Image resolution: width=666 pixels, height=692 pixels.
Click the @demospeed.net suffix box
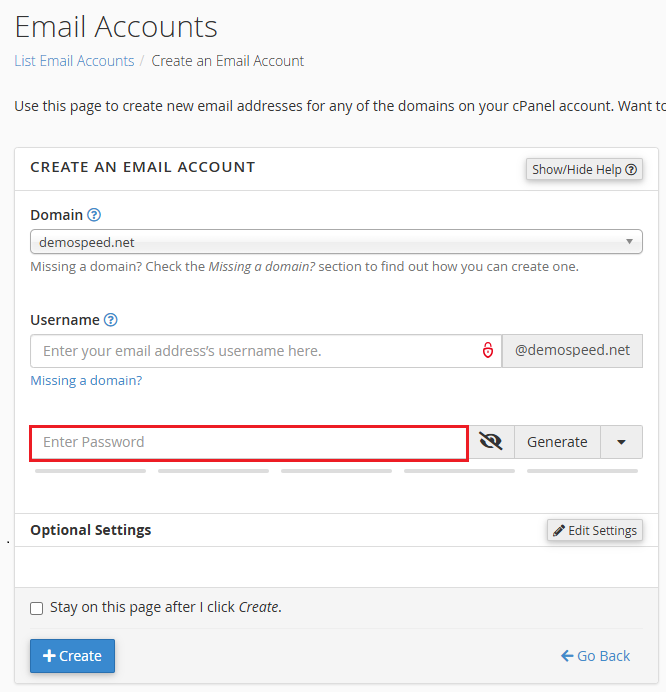coord(572,351)
